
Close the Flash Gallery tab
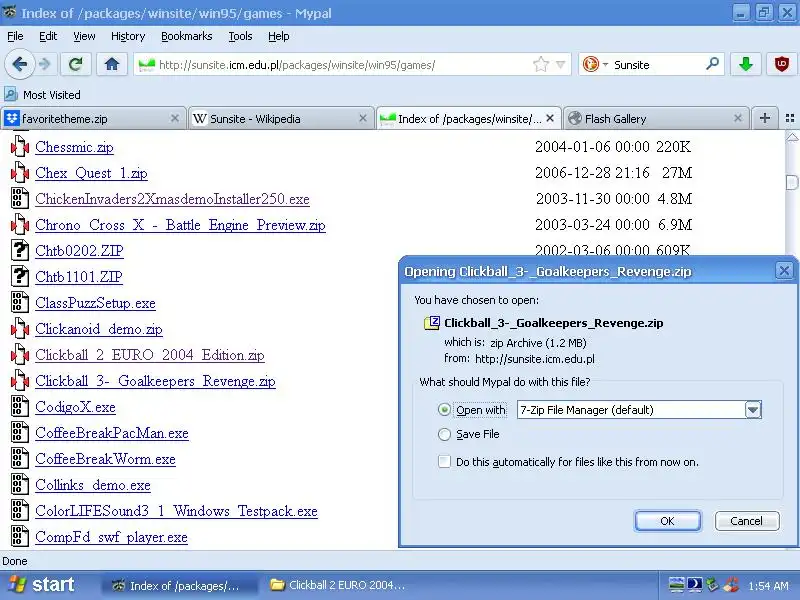737,118
